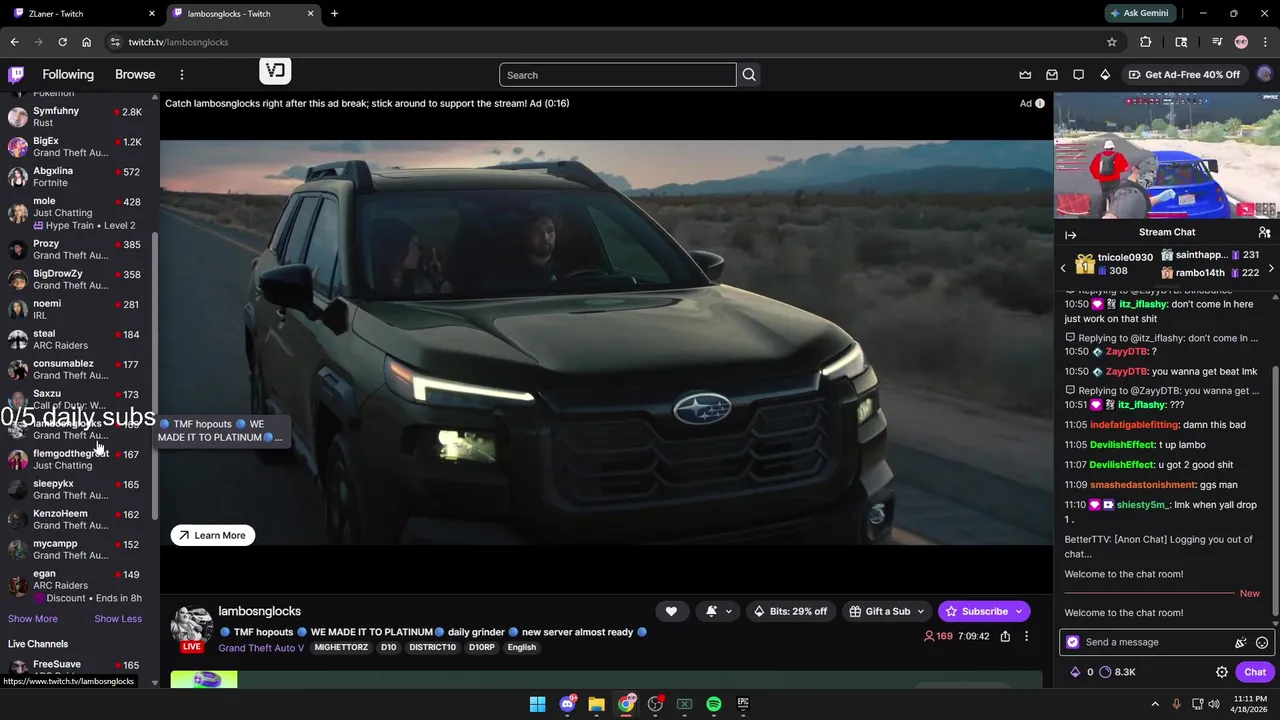Open Chrome extensions puzzle icon
The width and height of the screenshot is (1280, 720).
pos(1145,42)
